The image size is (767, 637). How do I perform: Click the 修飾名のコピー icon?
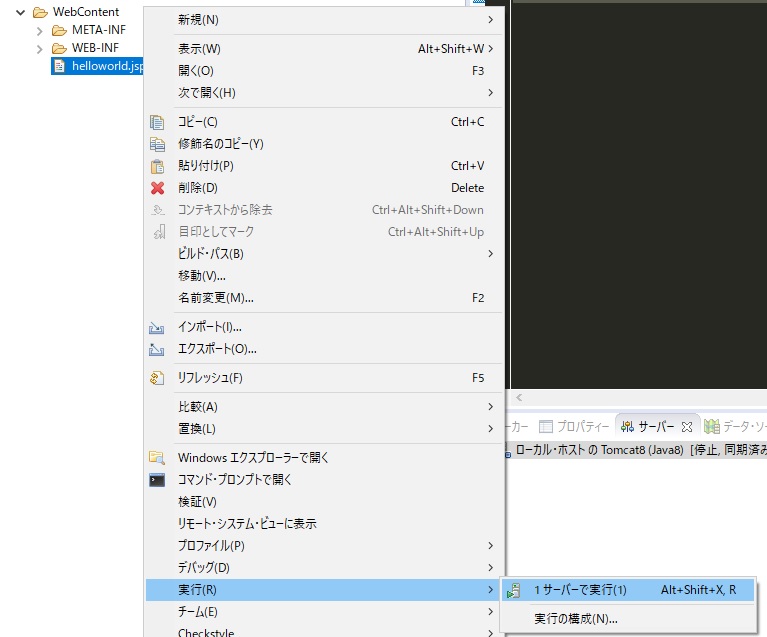(x=157, y=144)
